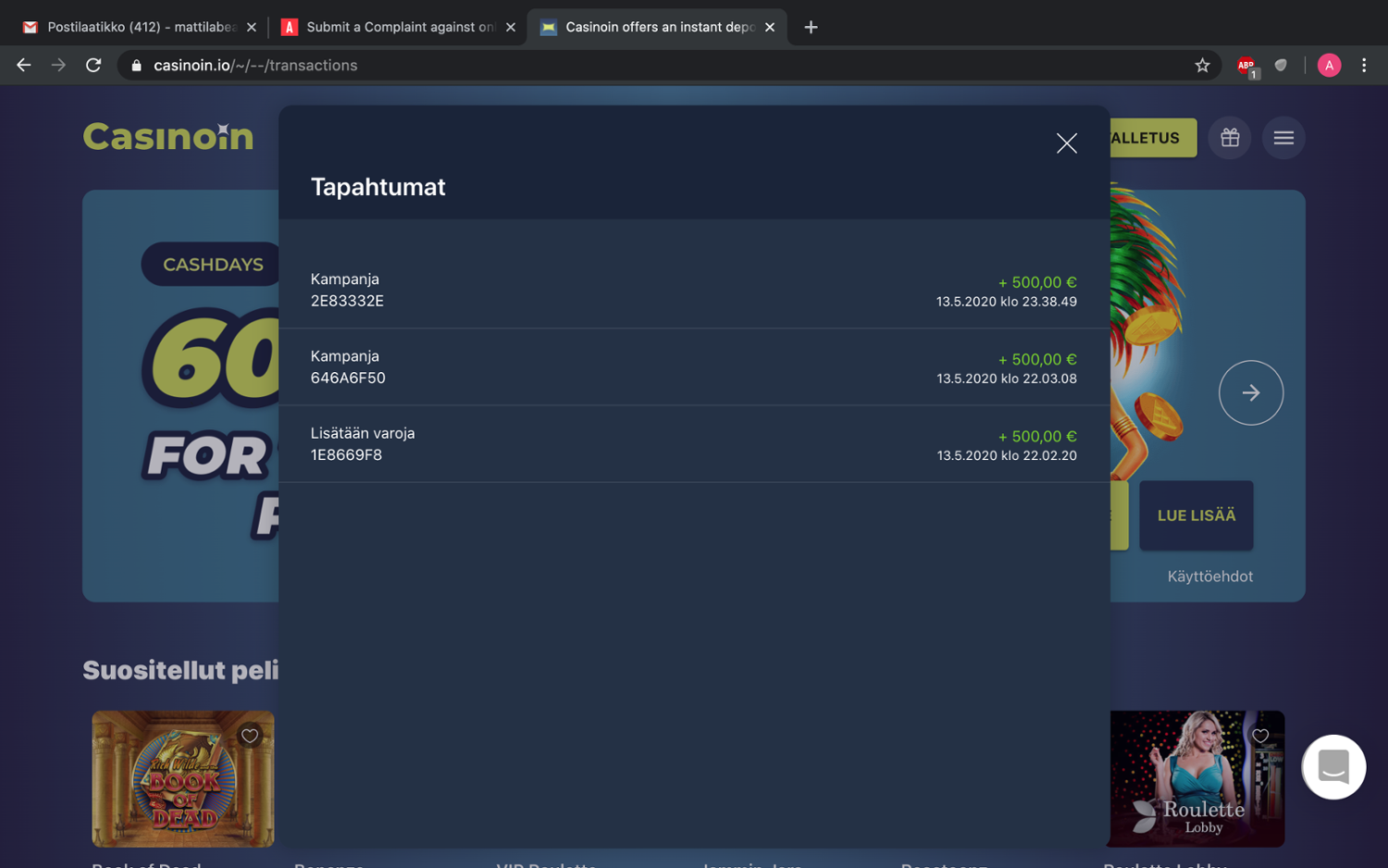Close the Tapahtumat transactions dialog
The image size is (1388, 868).
[x=1066, y=143]
